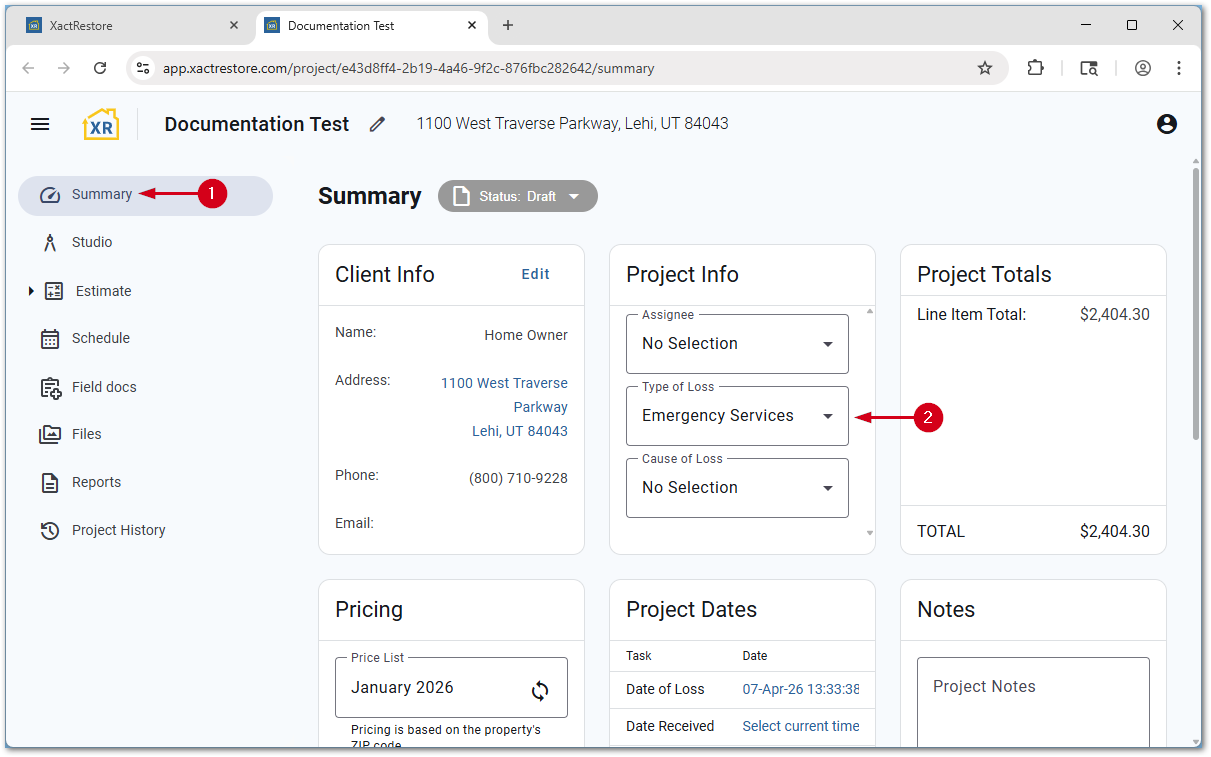The image size is (1211, 757).
Task: Bookmark this page with the star icon
Action: 985,68
